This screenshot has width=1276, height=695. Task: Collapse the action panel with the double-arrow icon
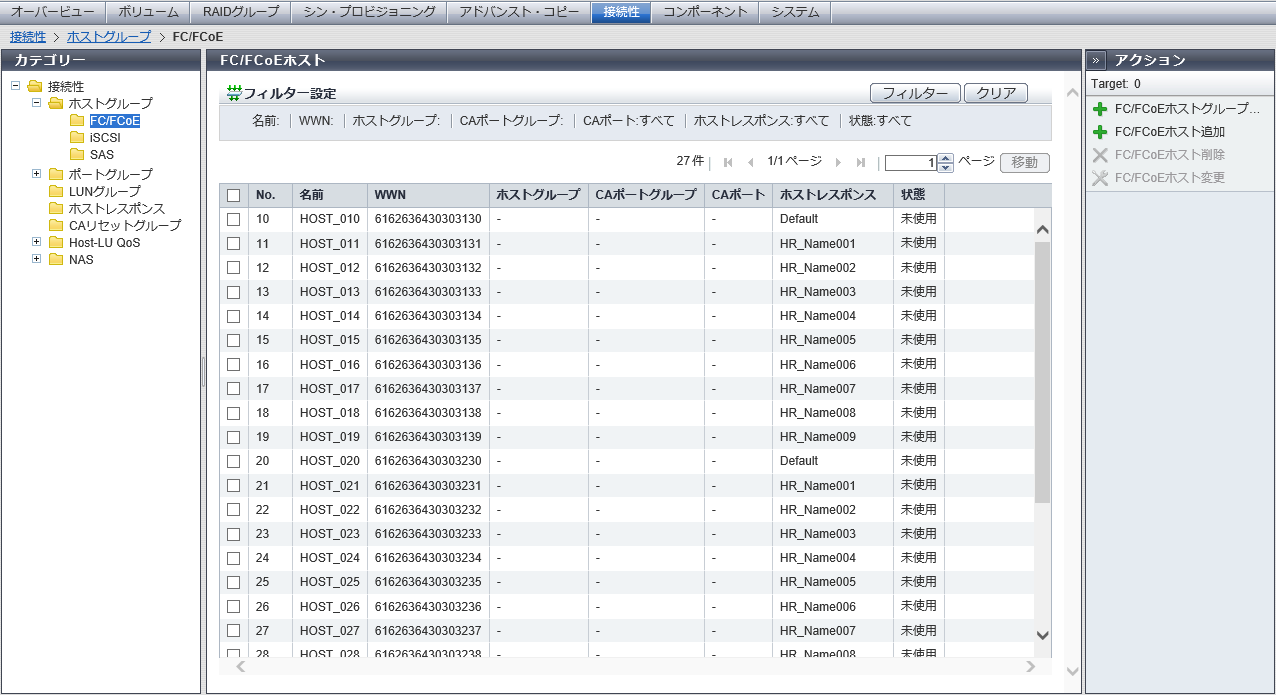[x=1096, y=60]
